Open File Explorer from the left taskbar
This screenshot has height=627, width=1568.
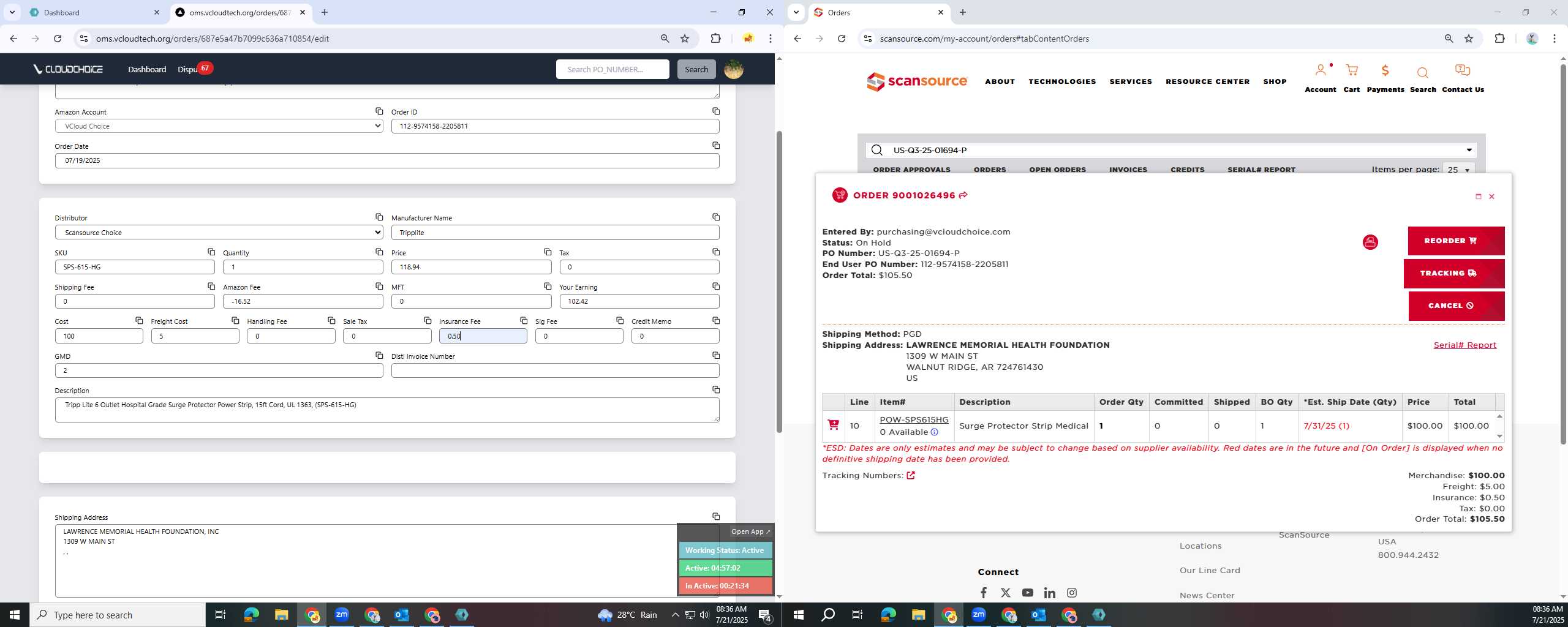pyautogui.click(x=281, y=615)
